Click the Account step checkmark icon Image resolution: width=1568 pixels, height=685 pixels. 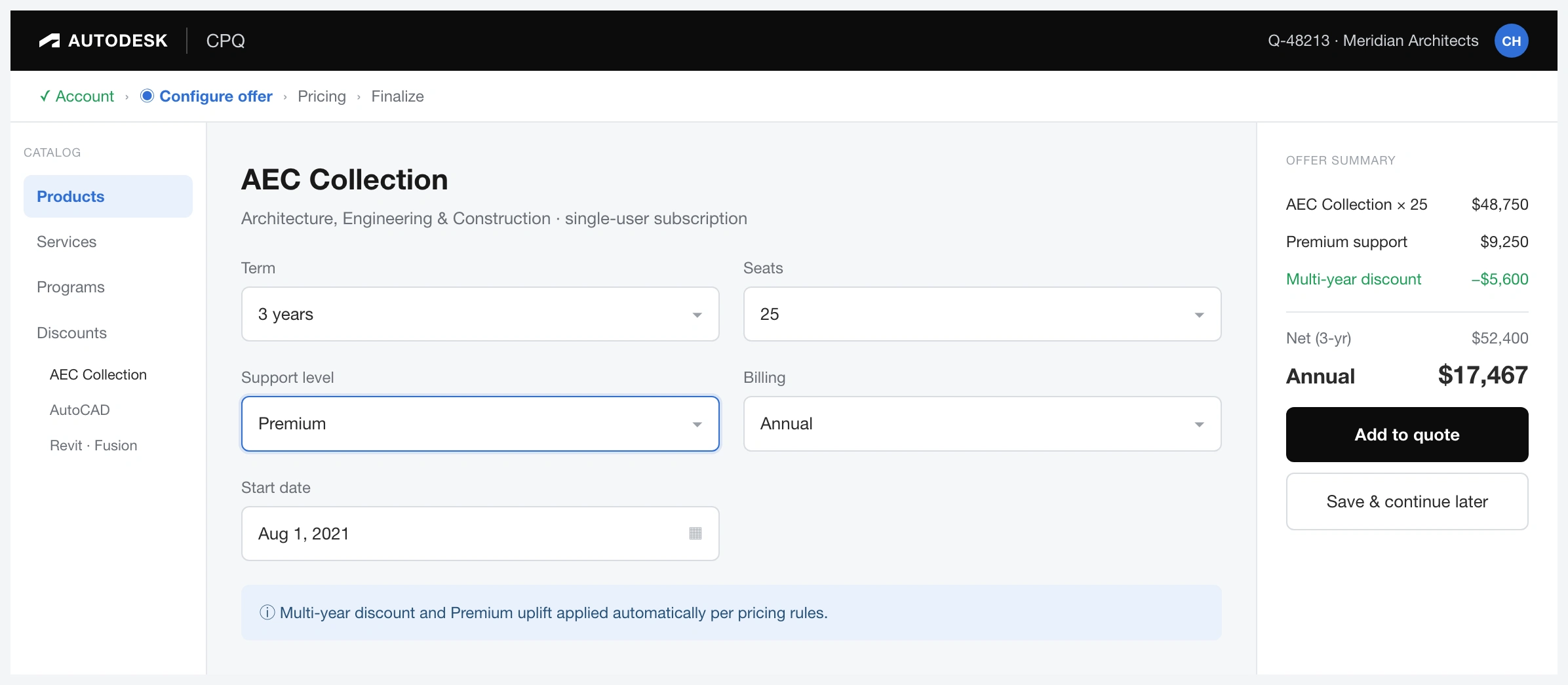[x=45, y=96]
